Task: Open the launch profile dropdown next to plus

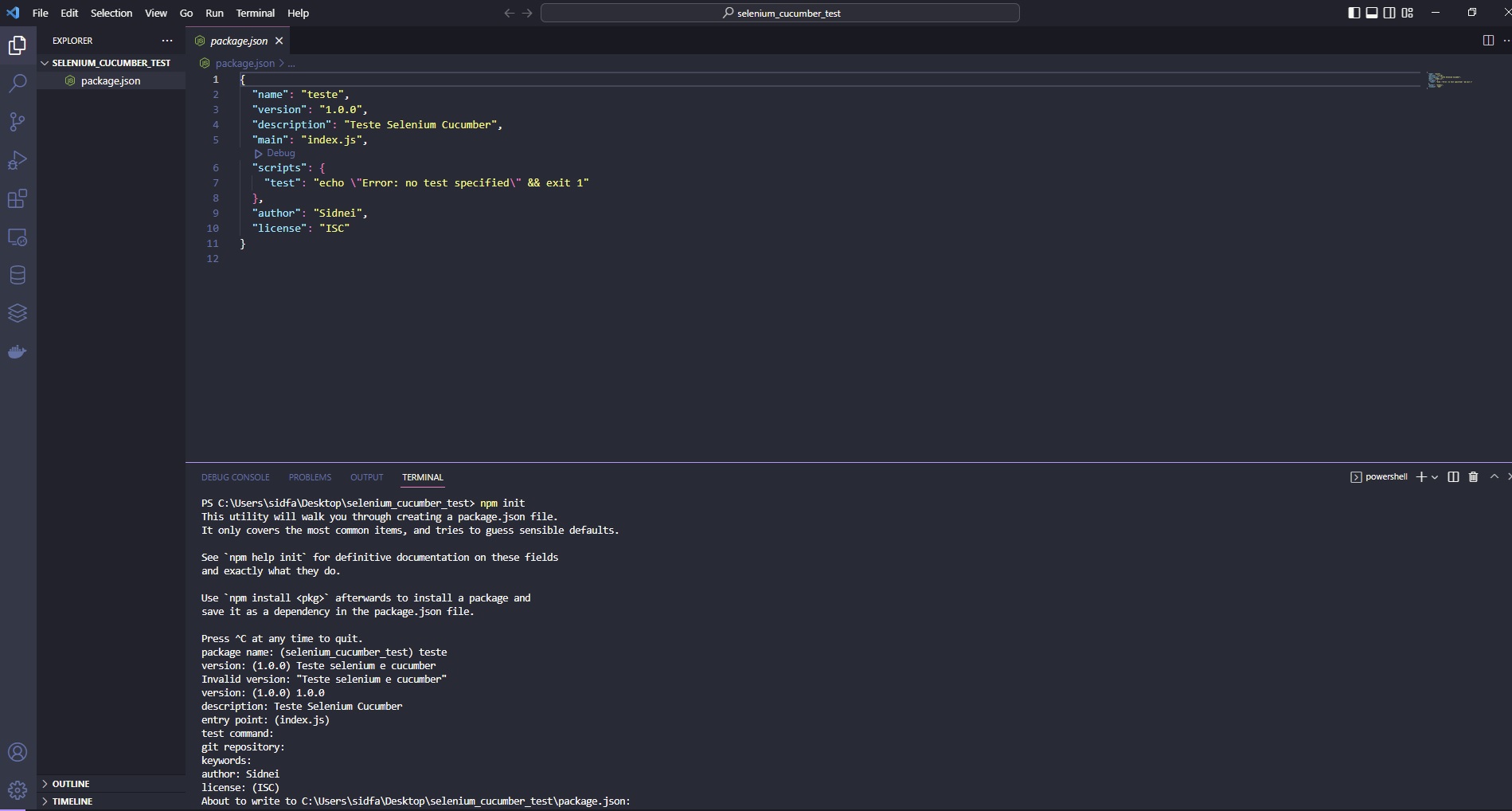Action: [1435, 477]
